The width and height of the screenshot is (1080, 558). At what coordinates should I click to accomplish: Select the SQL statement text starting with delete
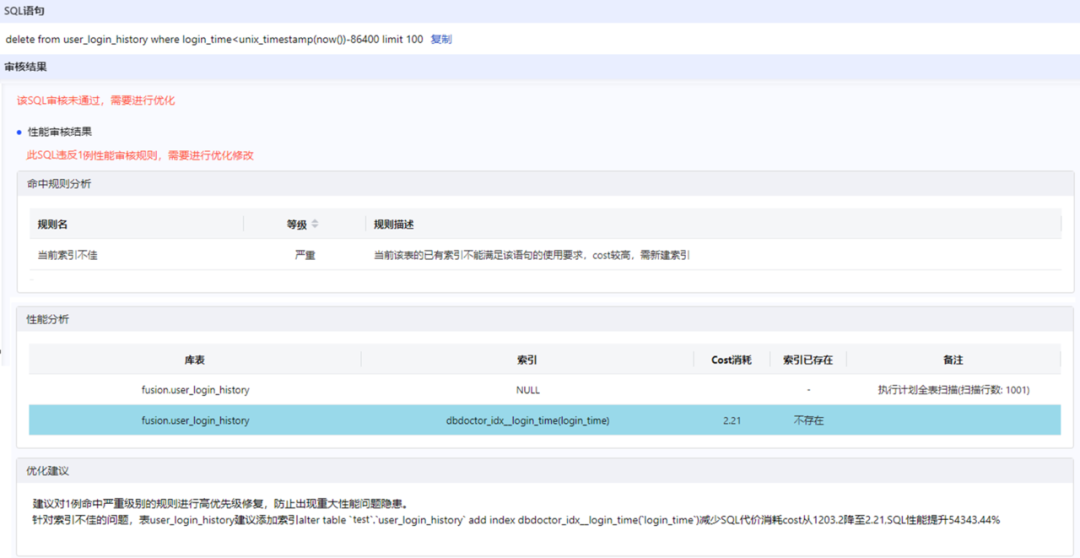click(214, 39)
